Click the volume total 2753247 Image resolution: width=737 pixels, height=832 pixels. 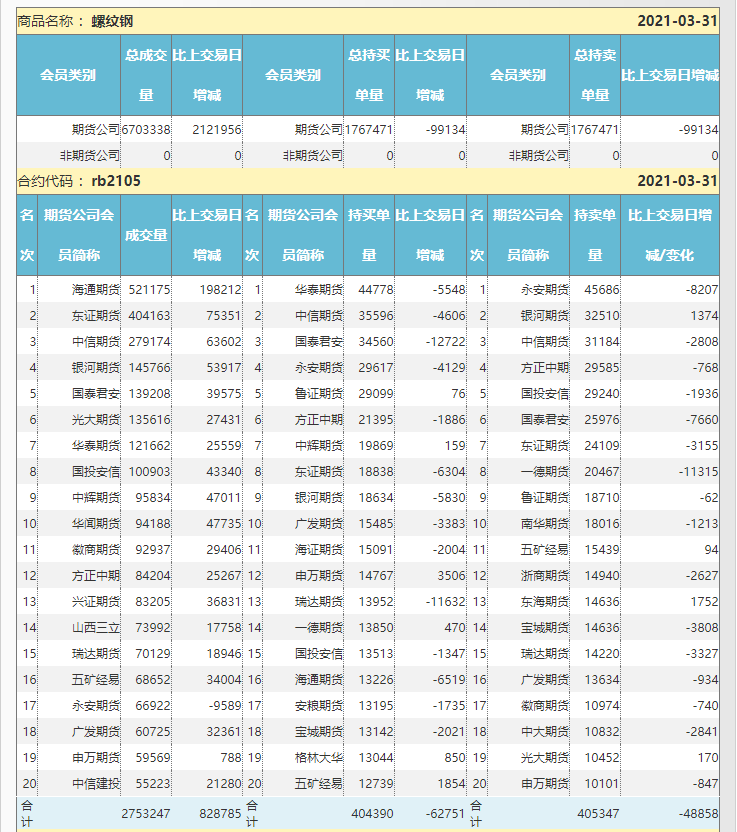[146, 814]
